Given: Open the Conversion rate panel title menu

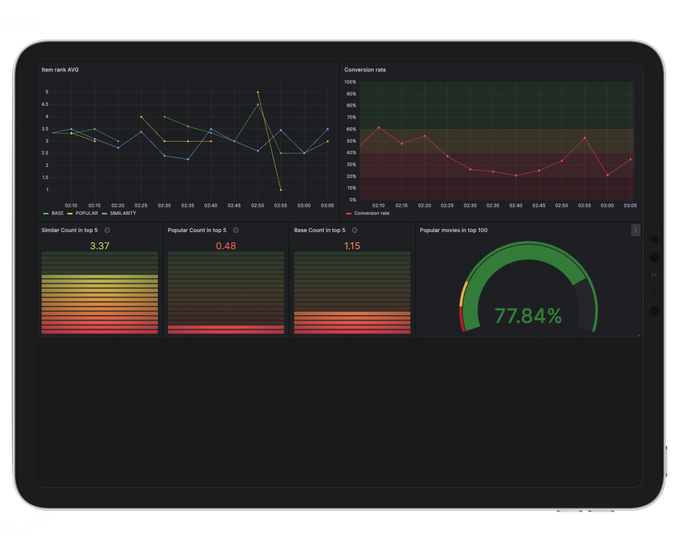Looking at the screenshot, I should click(365, 70).
